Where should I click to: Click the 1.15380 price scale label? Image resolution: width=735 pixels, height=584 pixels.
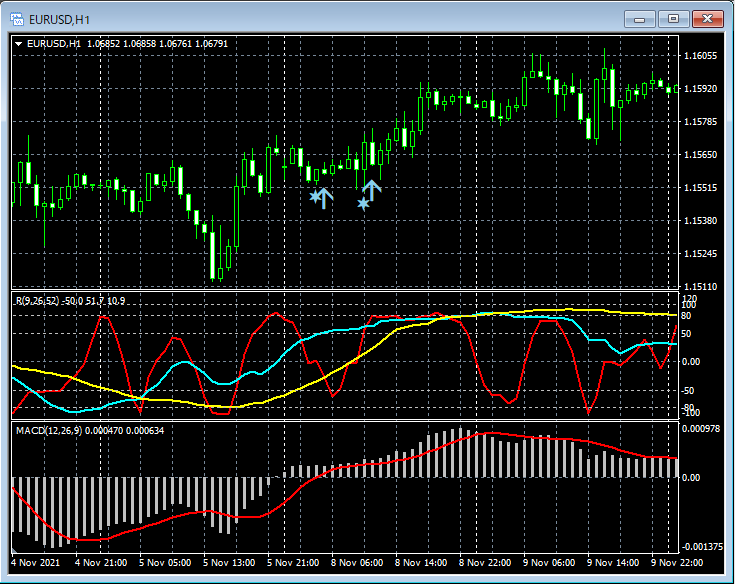click(701, 221)
